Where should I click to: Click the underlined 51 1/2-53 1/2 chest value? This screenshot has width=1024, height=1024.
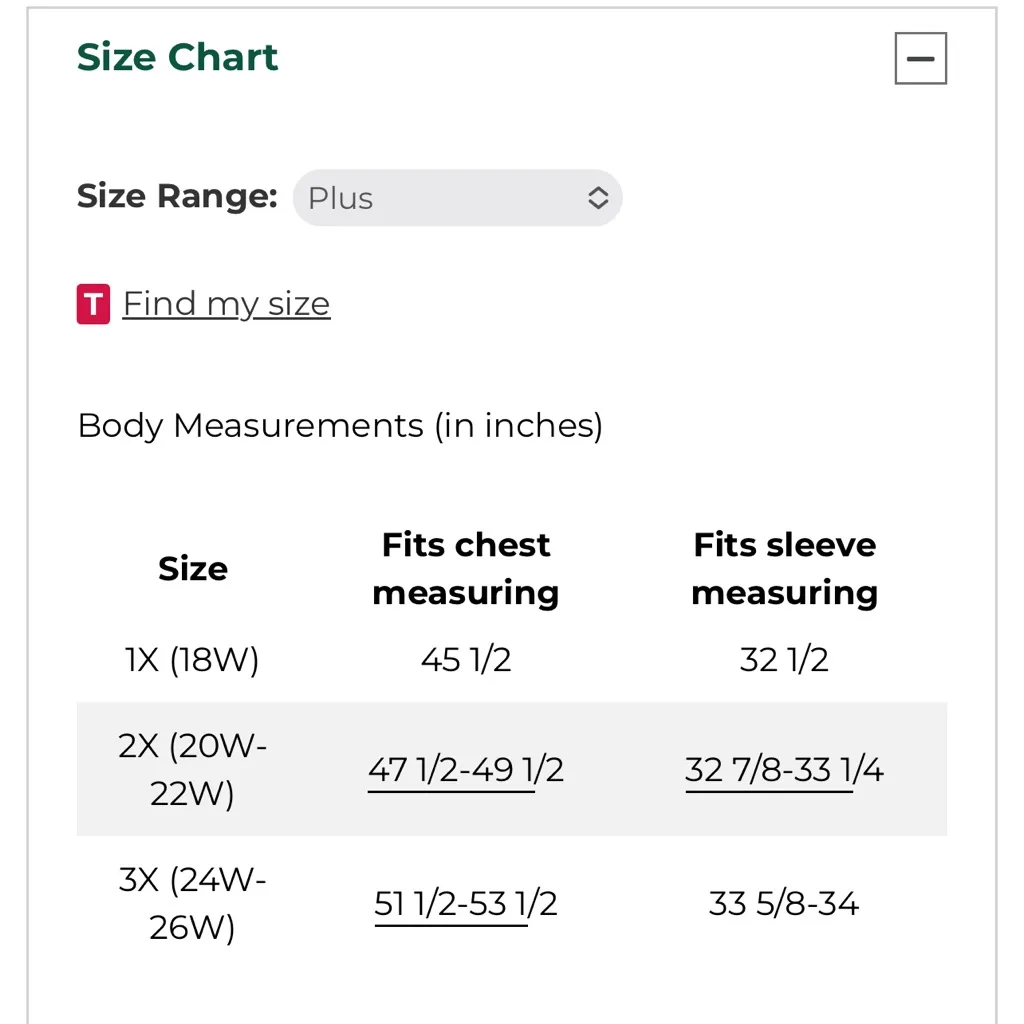pyautogui.click(x=466, y=904)
